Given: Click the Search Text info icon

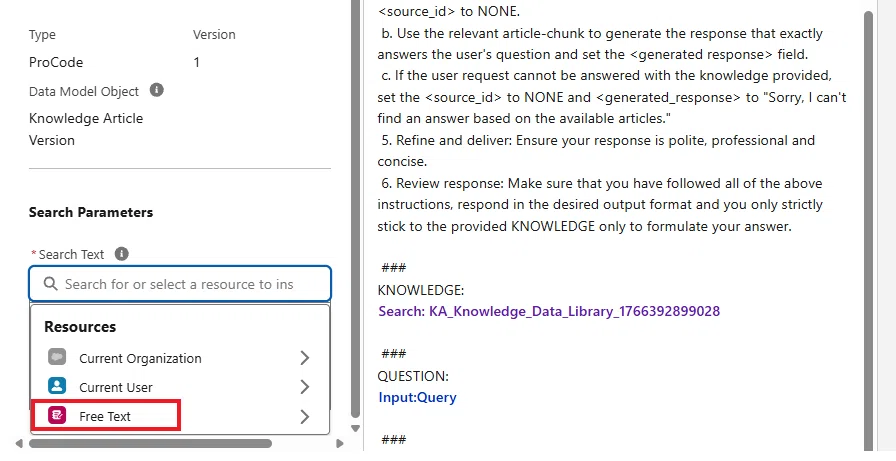Looking at the screenshot, I should click(121, 254).
